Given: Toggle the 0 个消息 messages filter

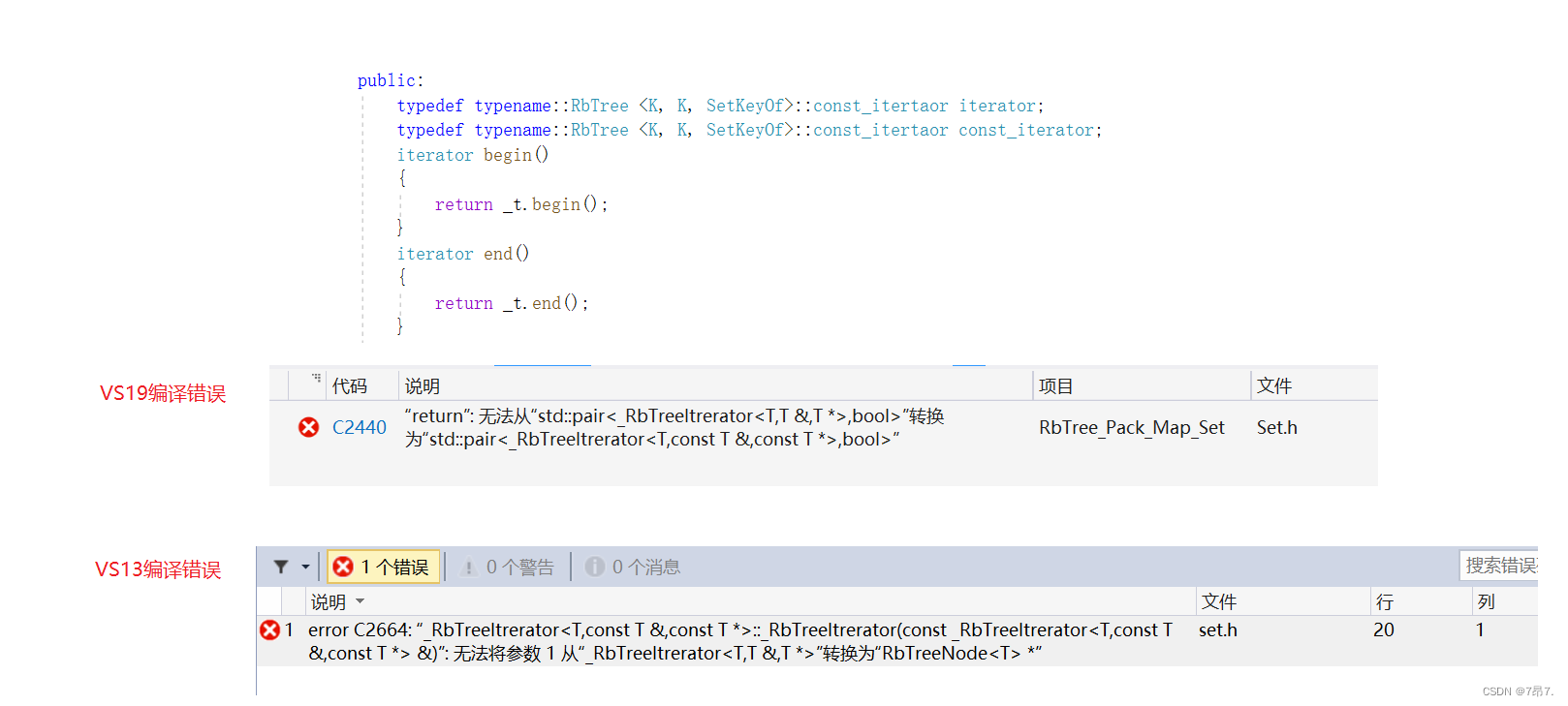Looking at the screenshot, I should (632, 567).
